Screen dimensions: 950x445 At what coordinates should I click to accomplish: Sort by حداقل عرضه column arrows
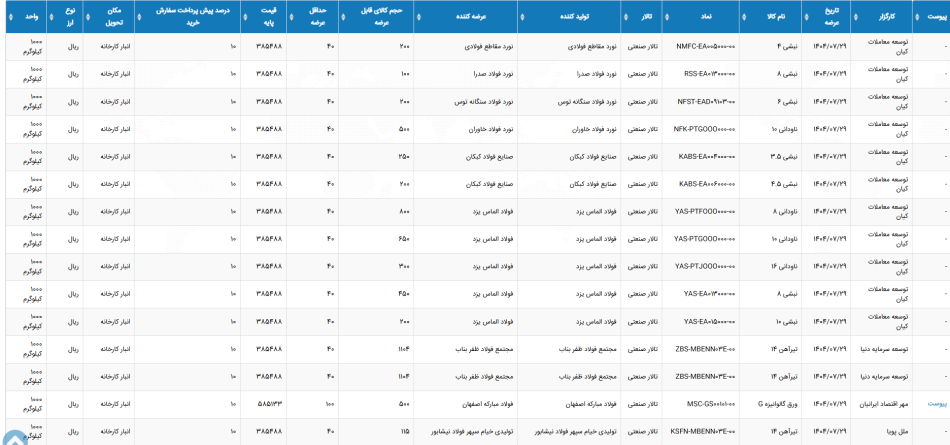coord(292,16)
